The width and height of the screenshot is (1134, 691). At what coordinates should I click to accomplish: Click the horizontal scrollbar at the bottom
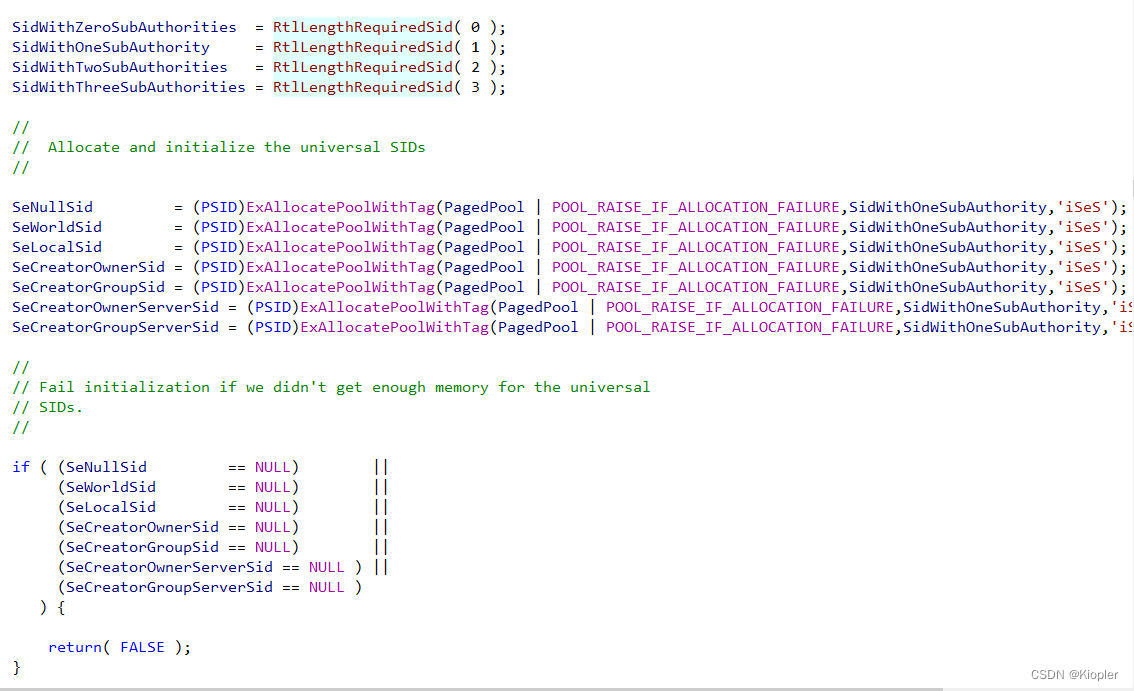click(472, 688)
